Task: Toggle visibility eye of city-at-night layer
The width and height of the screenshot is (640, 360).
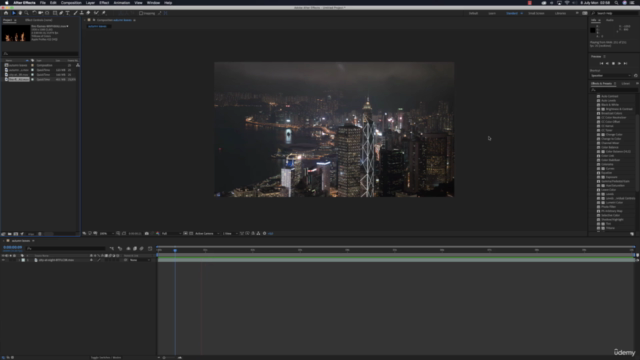Action: [3, 260]
